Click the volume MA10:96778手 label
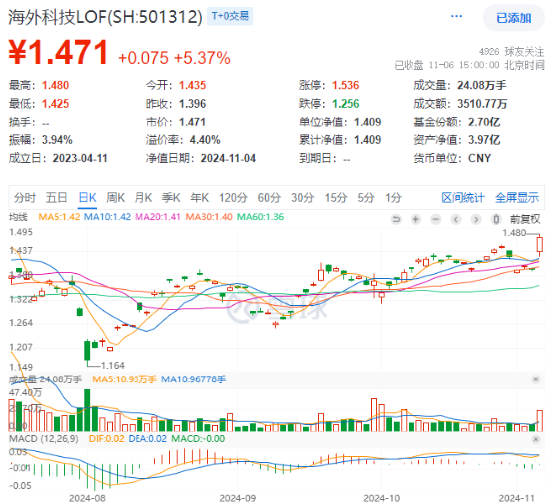 194,379
